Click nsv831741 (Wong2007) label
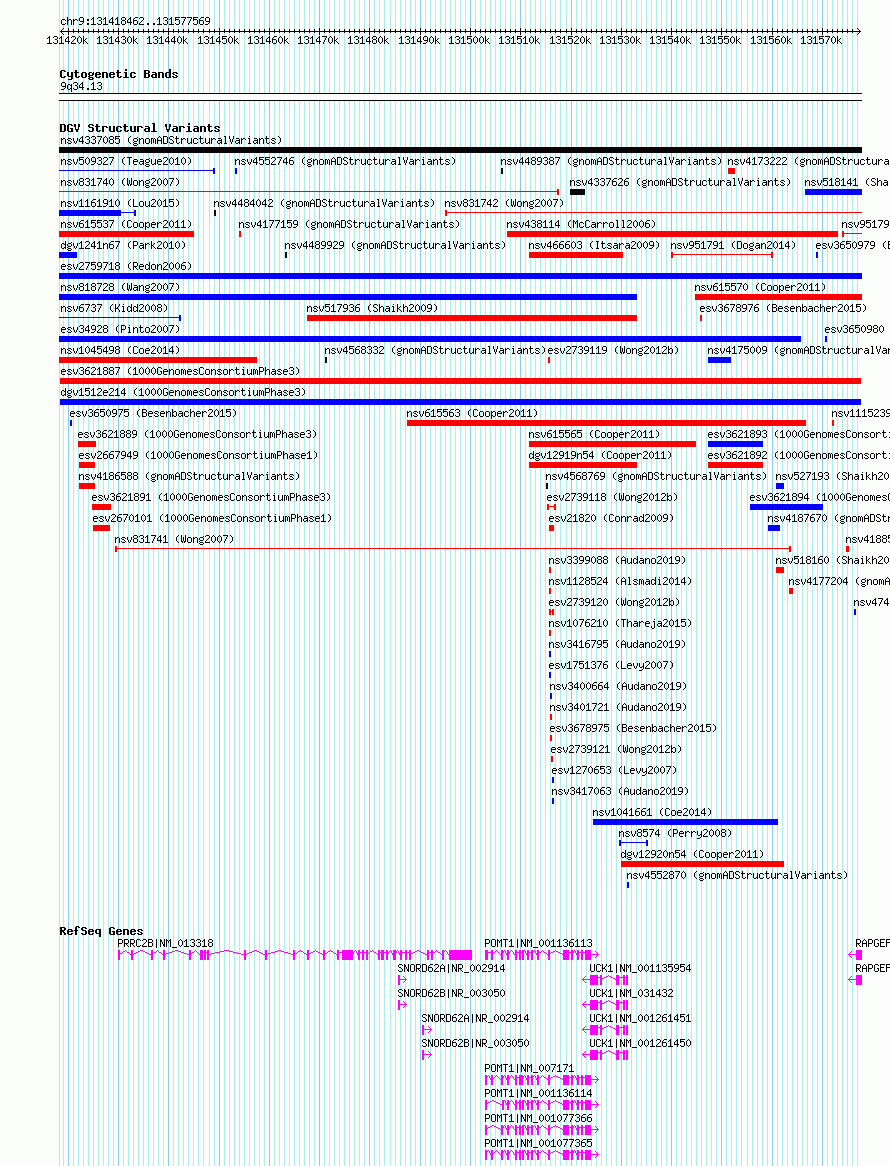The image size is (890, 1166). pos(174,539)
